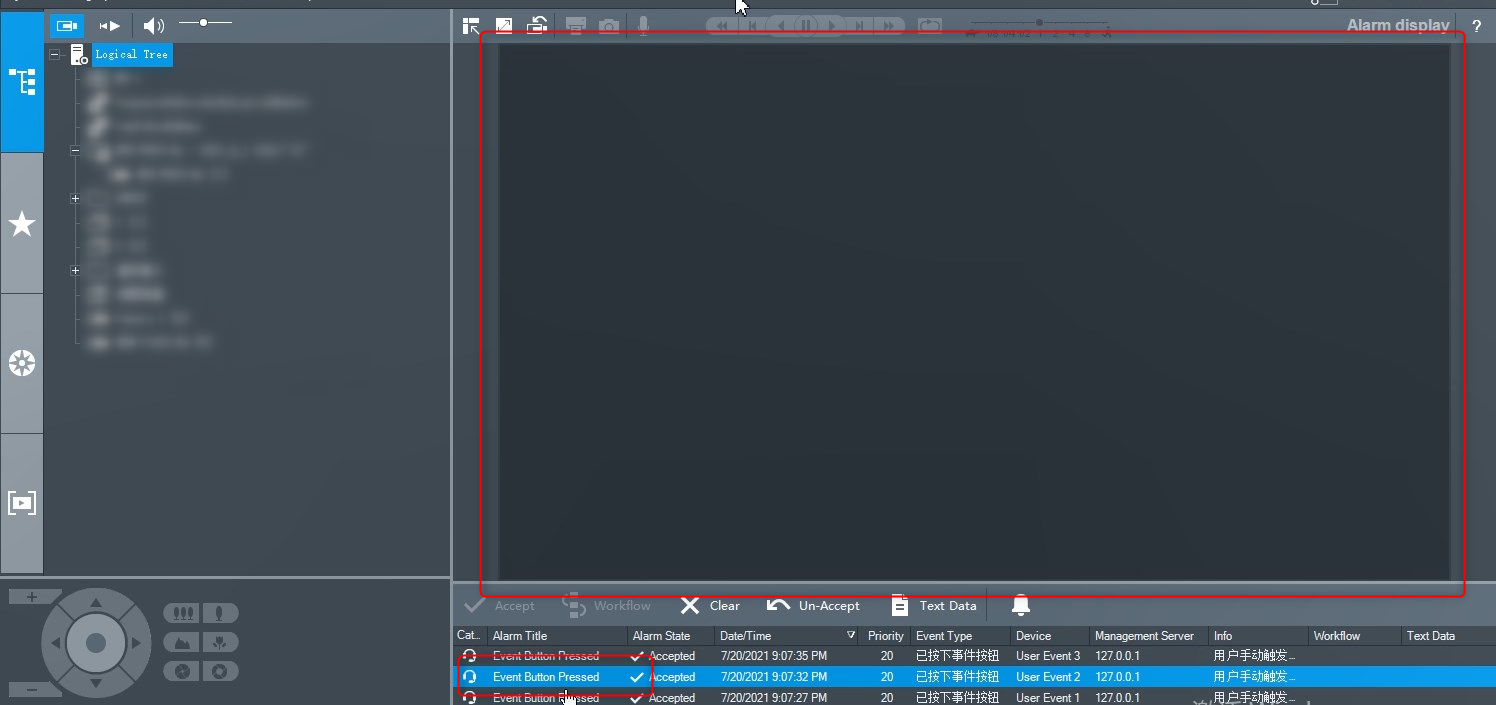Expand the second collapsed tree node
This screenshot has height=705, width=1496.
pos(75,271)
